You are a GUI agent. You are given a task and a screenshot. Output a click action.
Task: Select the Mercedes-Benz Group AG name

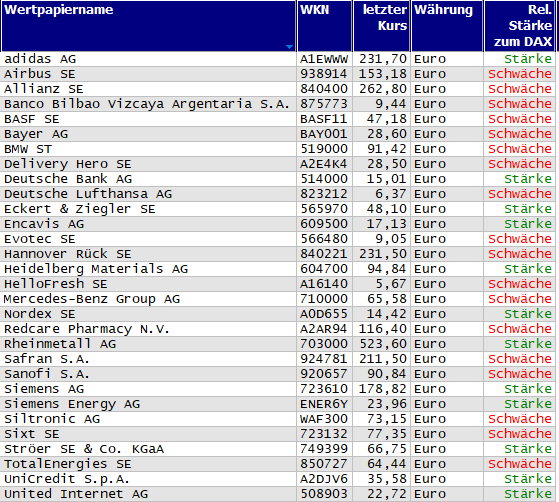point(92,299)
